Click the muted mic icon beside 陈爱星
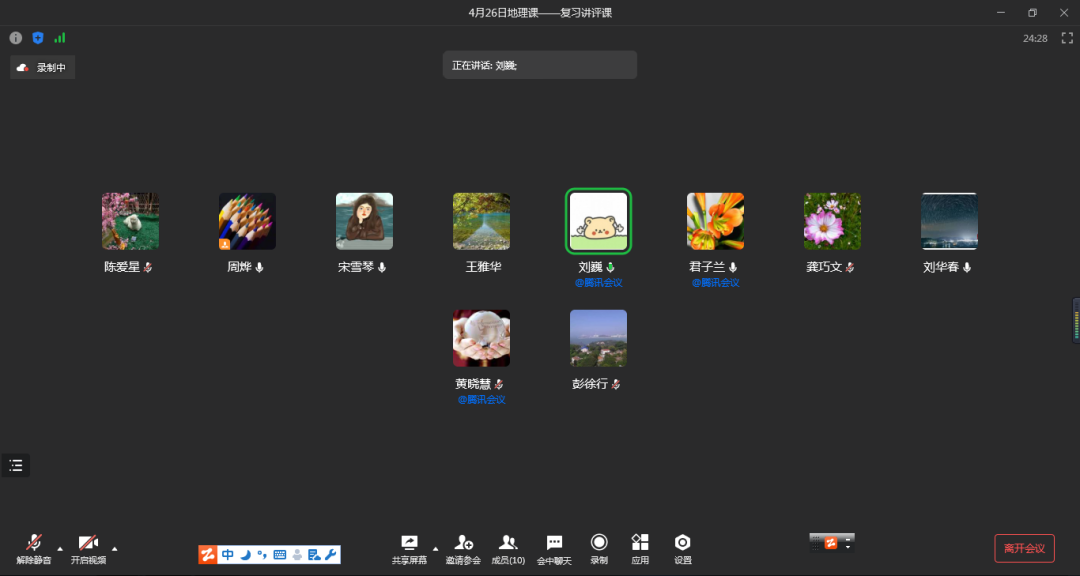1080x576 pixels. coord(147,267)
